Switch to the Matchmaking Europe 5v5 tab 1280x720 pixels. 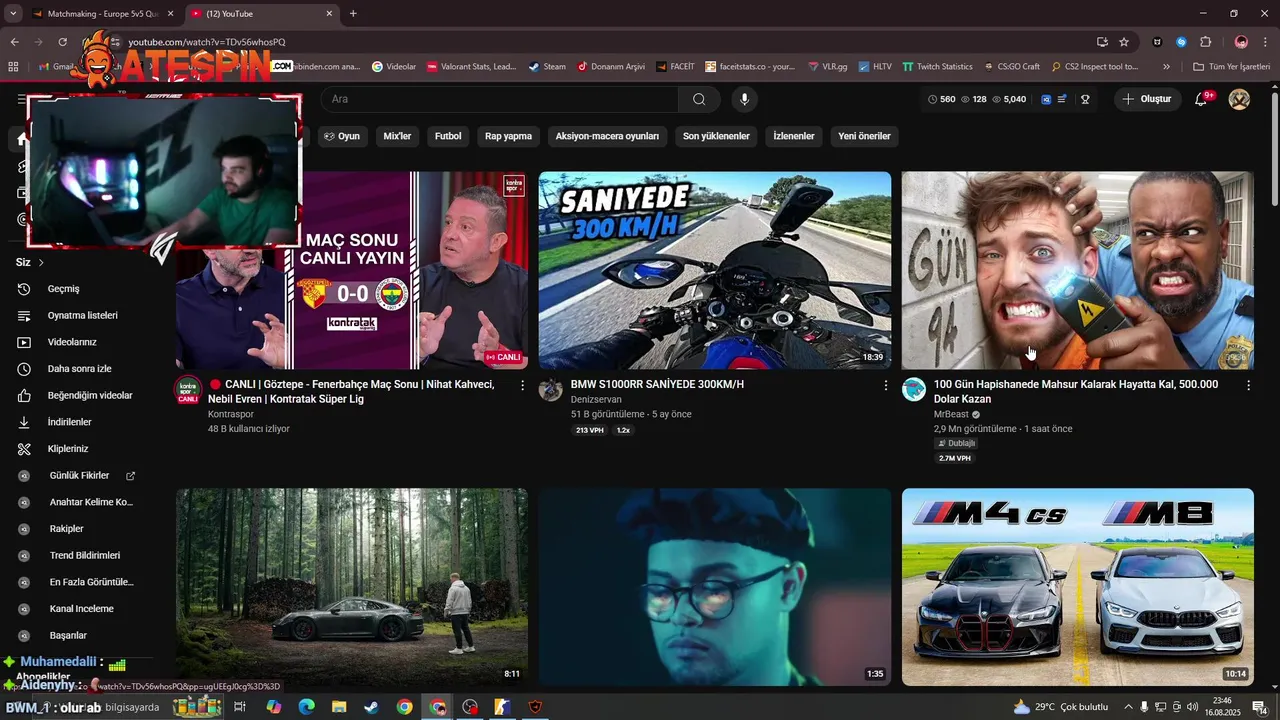click(x=103, y=14)
